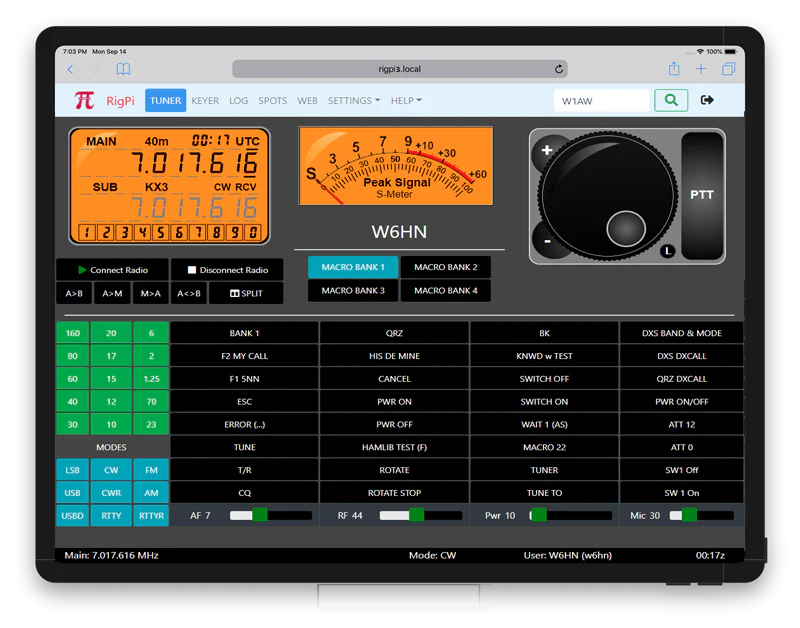Run the PWR ON macro

[x=394, y=401]
